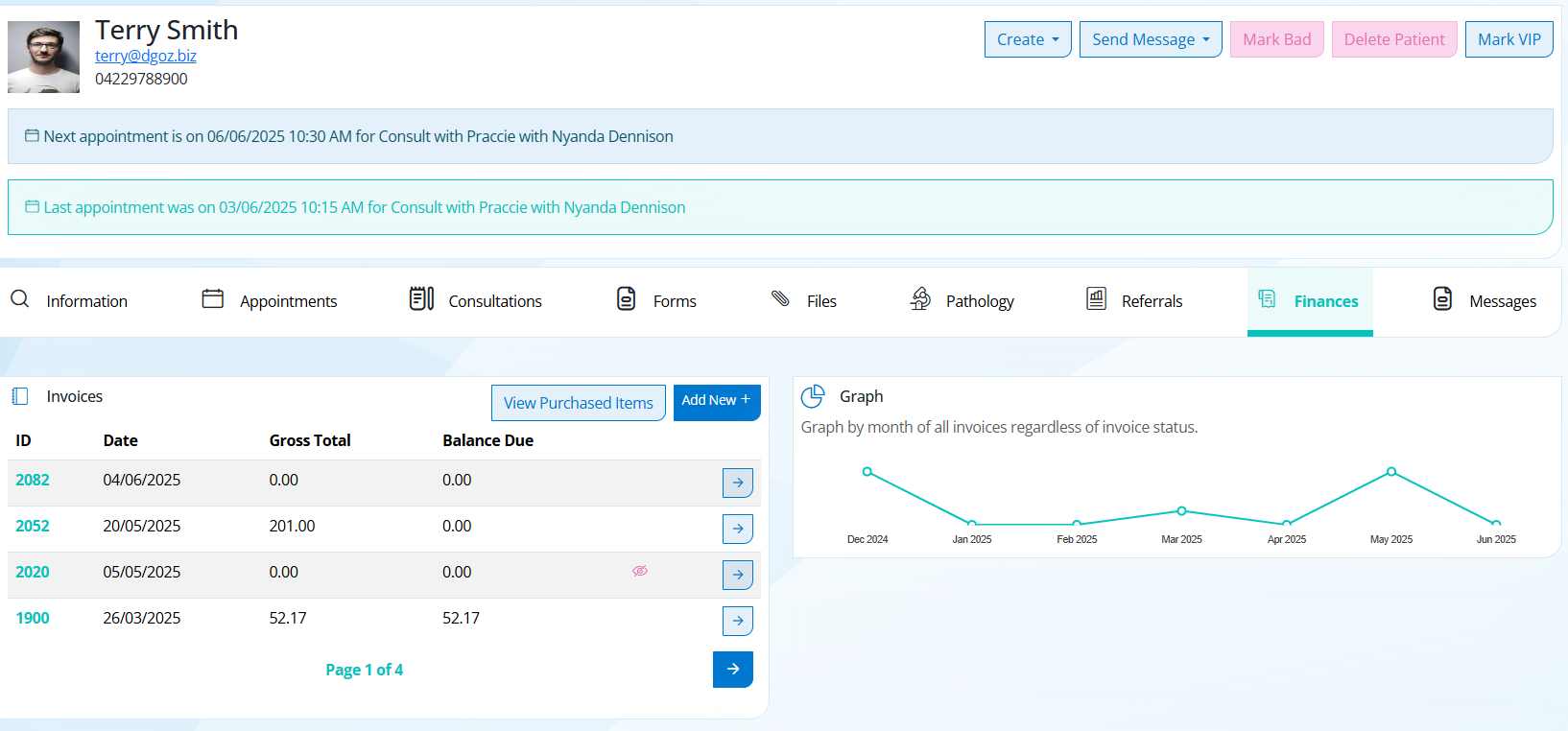Click the Jan 2025 graph data point
The height and width of the screenshot is (731, 1568).
tap(972, 524)
